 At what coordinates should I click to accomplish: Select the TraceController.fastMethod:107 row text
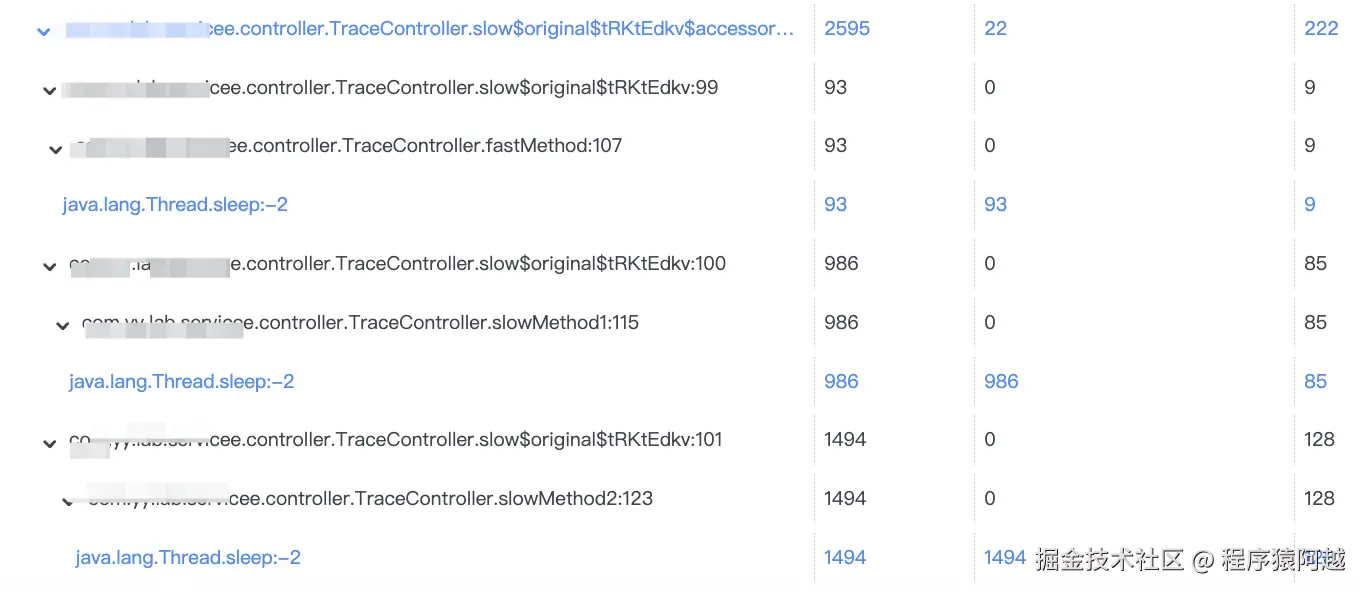(x=346, y=146)
